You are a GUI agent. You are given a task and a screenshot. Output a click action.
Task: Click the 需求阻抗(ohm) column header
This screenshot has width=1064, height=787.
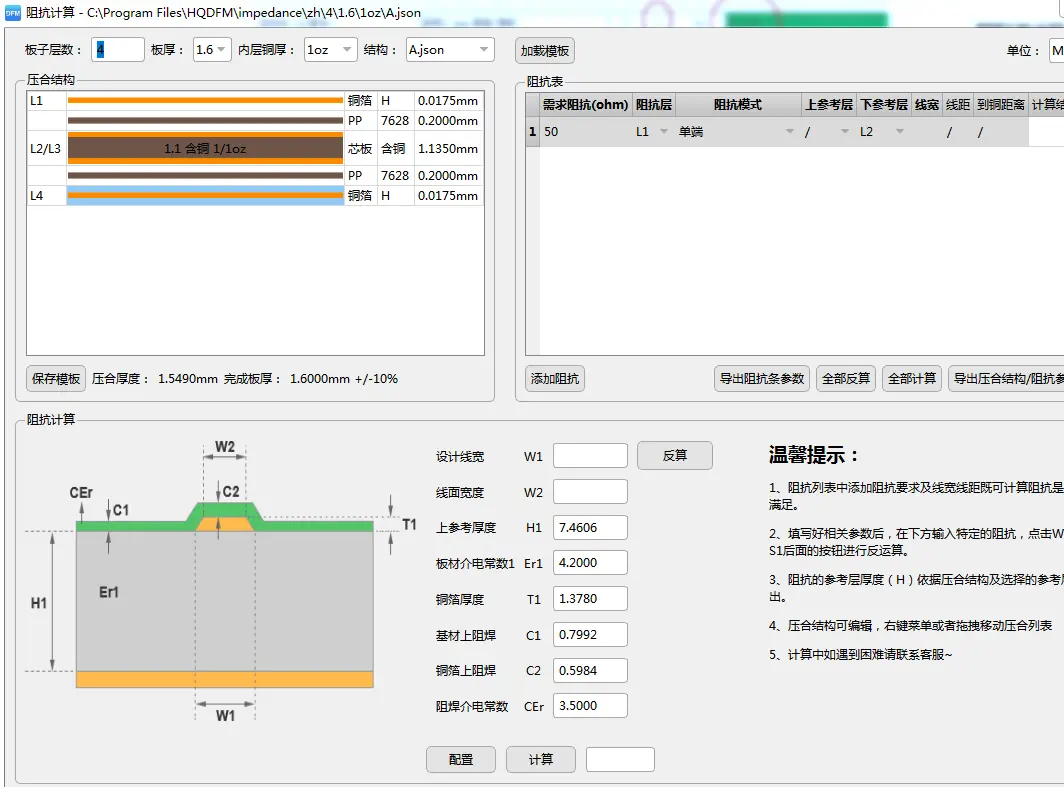586,104
